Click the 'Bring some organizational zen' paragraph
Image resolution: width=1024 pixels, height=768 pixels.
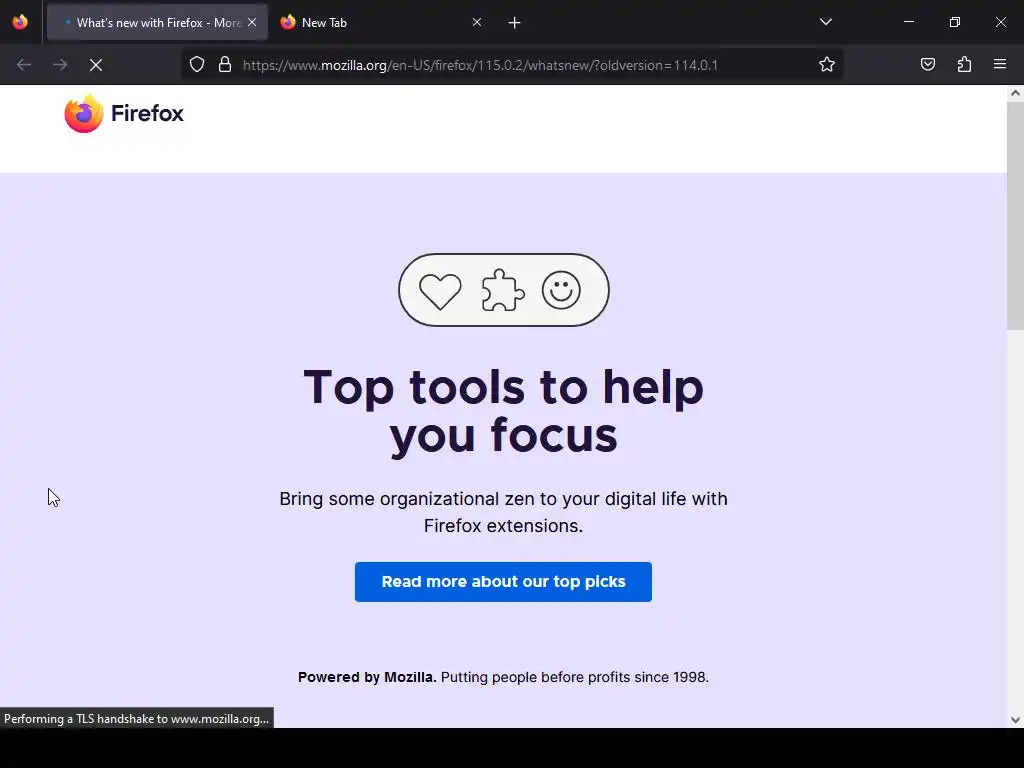(x=504, y=512)
